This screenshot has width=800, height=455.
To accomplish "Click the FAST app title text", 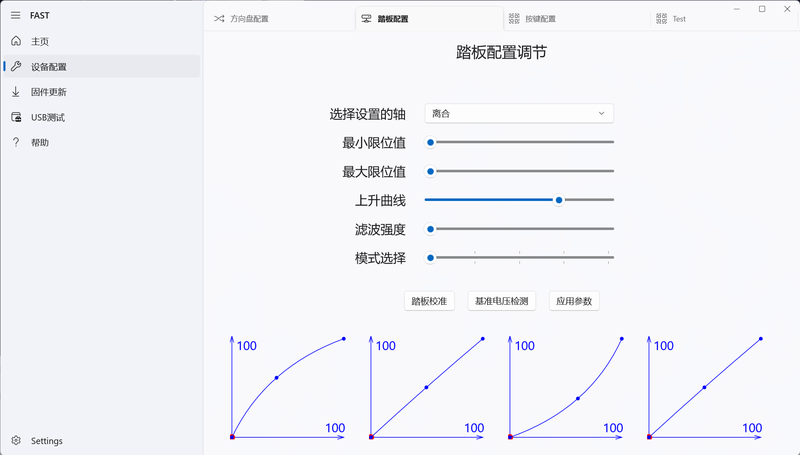I will coord(40,15).
